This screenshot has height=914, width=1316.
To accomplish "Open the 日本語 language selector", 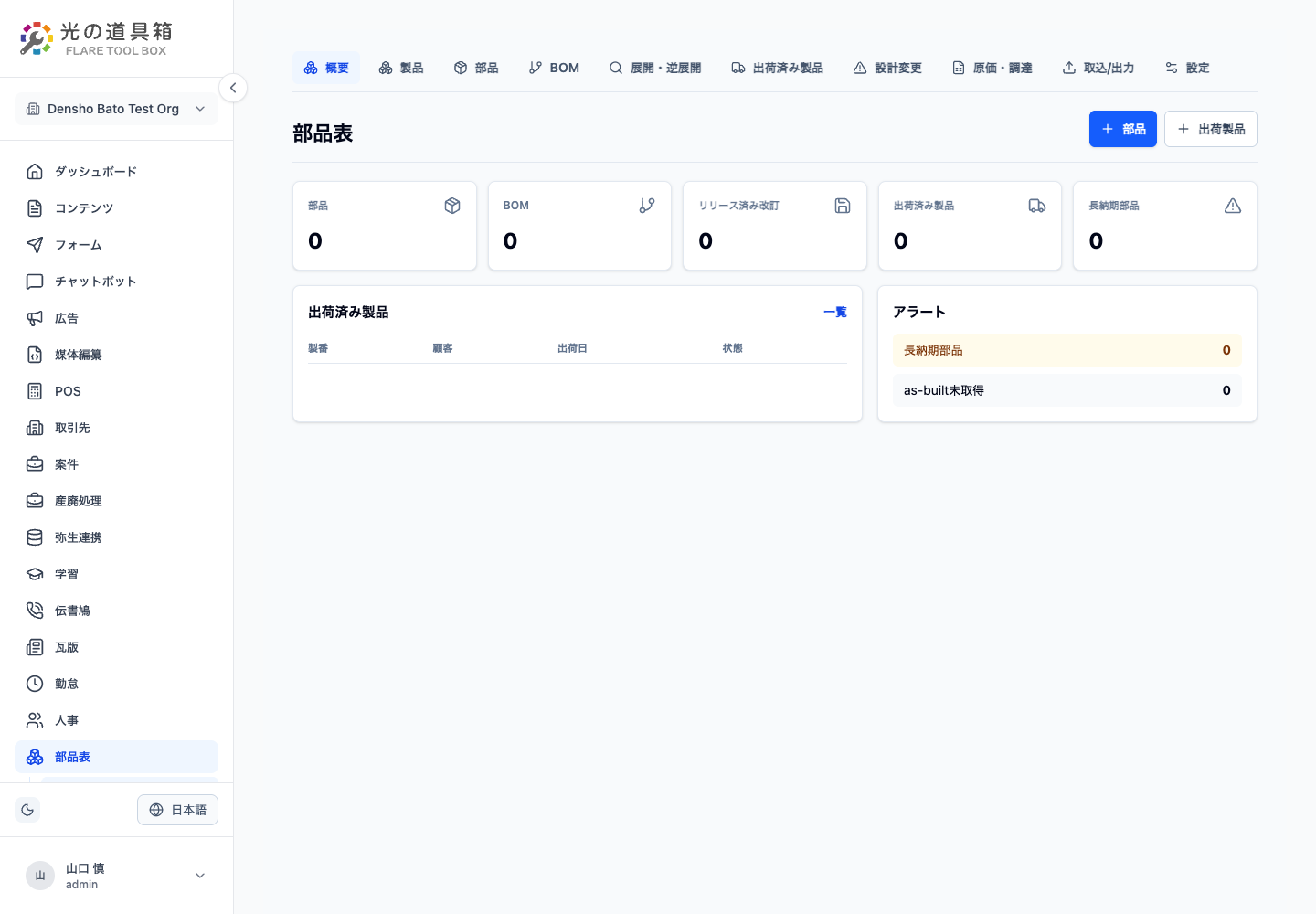I will tap(177, 810).
